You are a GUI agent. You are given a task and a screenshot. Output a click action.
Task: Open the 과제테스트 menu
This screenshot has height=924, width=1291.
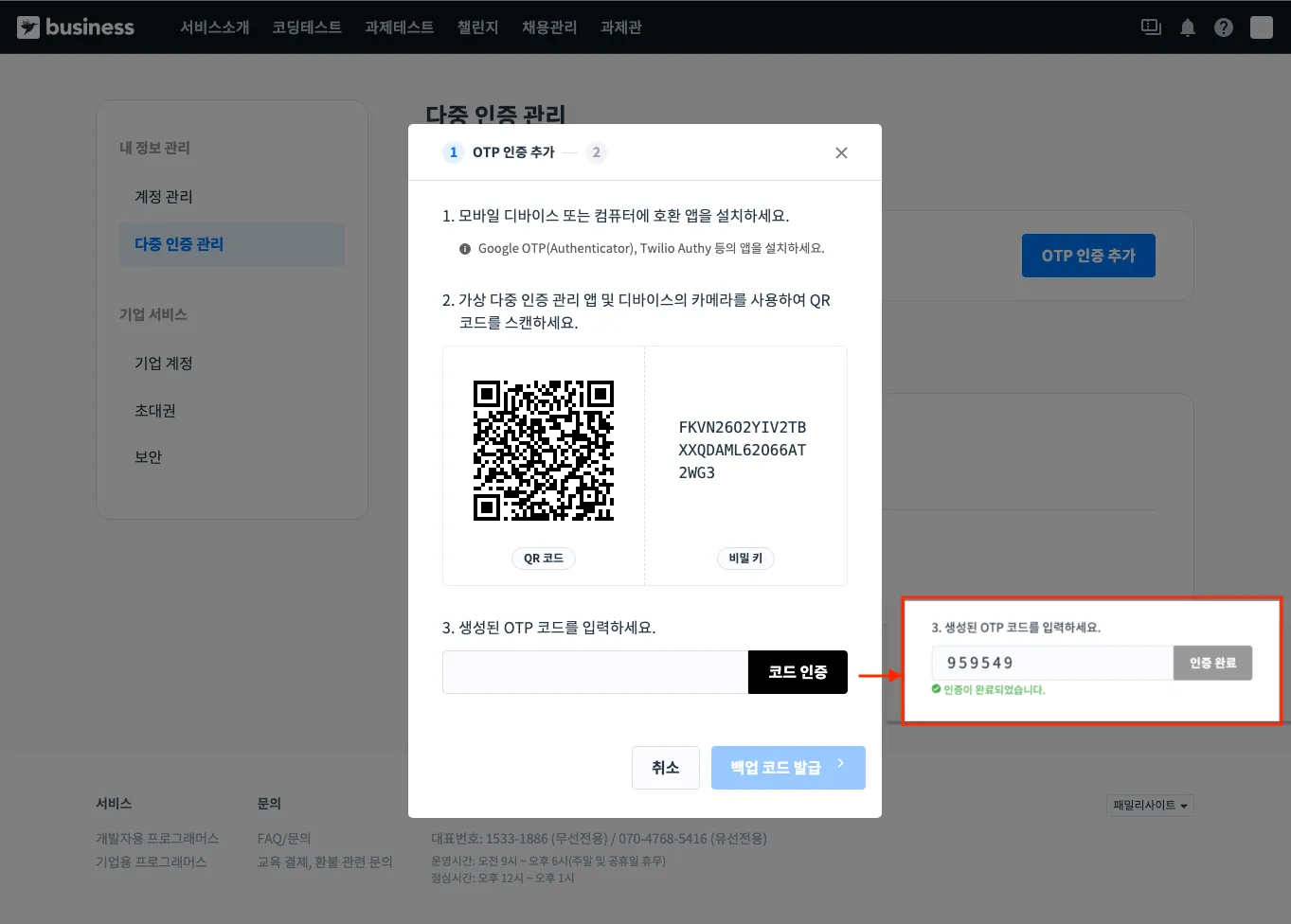pos(400,27)
